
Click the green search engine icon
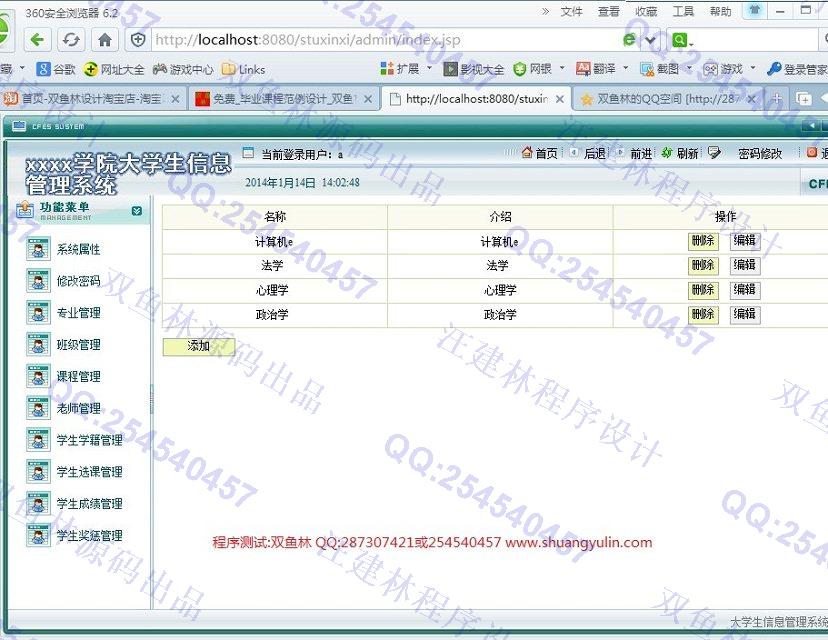[x=679, y=40]
